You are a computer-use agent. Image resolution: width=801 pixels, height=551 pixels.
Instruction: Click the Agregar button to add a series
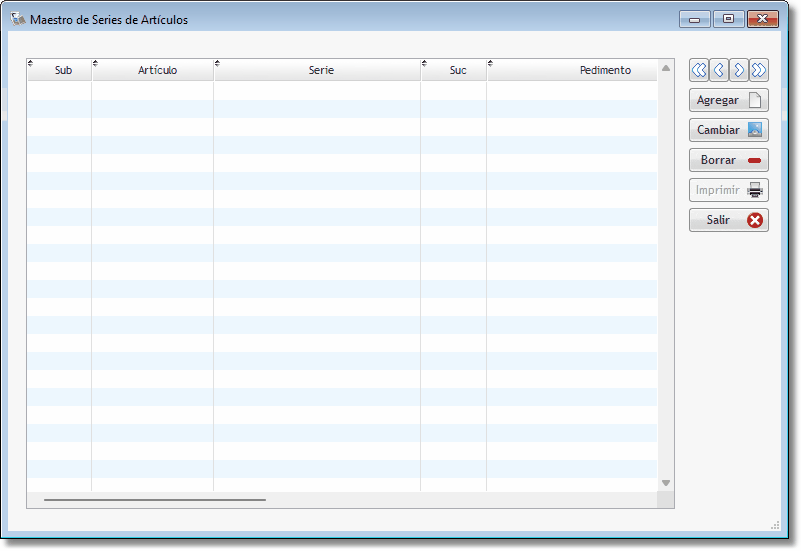(728, 100)
